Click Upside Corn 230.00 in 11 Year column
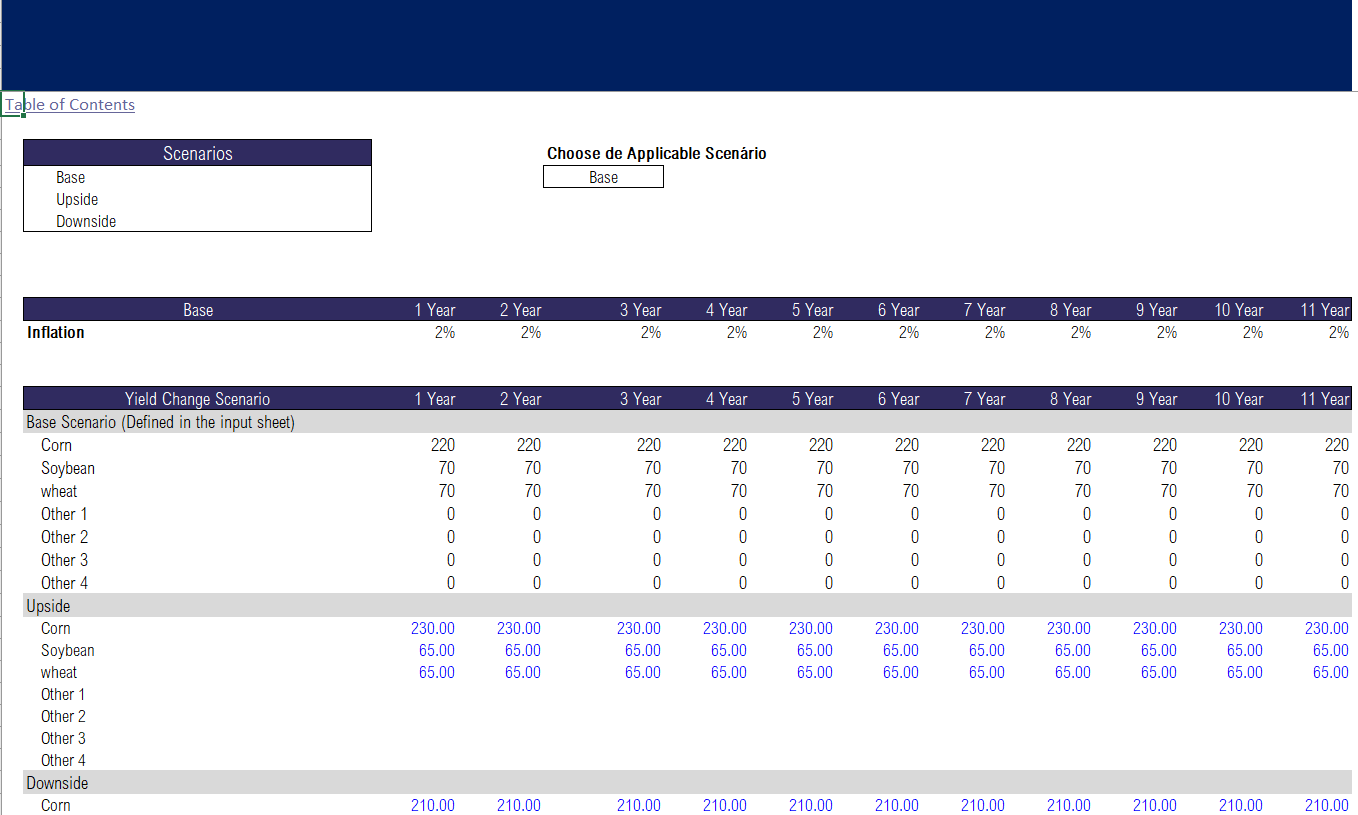The height and width of the screenshot is (815, 1358). tap(1327, 628)
